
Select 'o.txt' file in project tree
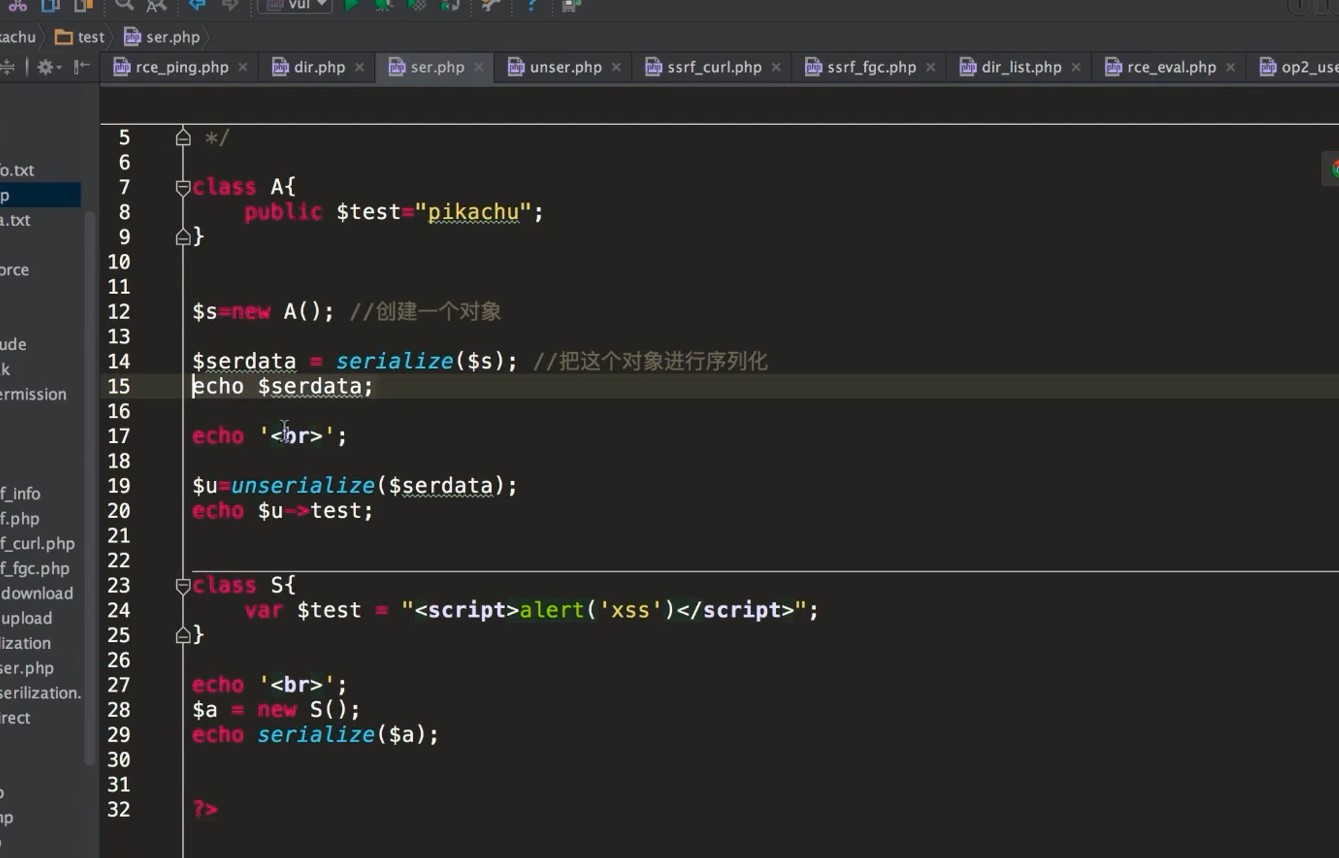tap(17, 170)
